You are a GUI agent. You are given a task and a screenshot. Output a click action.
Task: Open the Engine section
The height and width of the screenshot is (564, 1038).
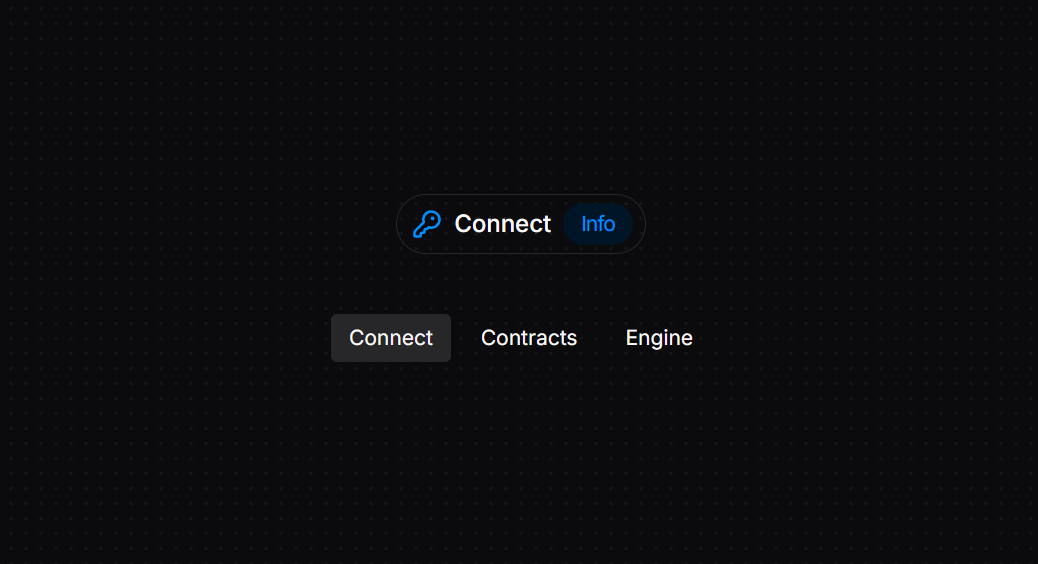tap(659, 338)
